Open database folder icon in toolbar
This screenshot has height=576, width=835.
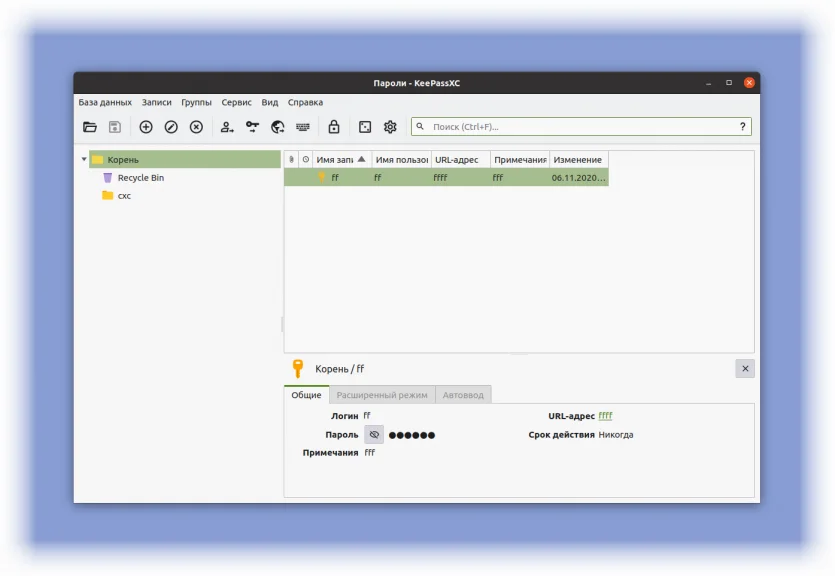coord(90,127)
